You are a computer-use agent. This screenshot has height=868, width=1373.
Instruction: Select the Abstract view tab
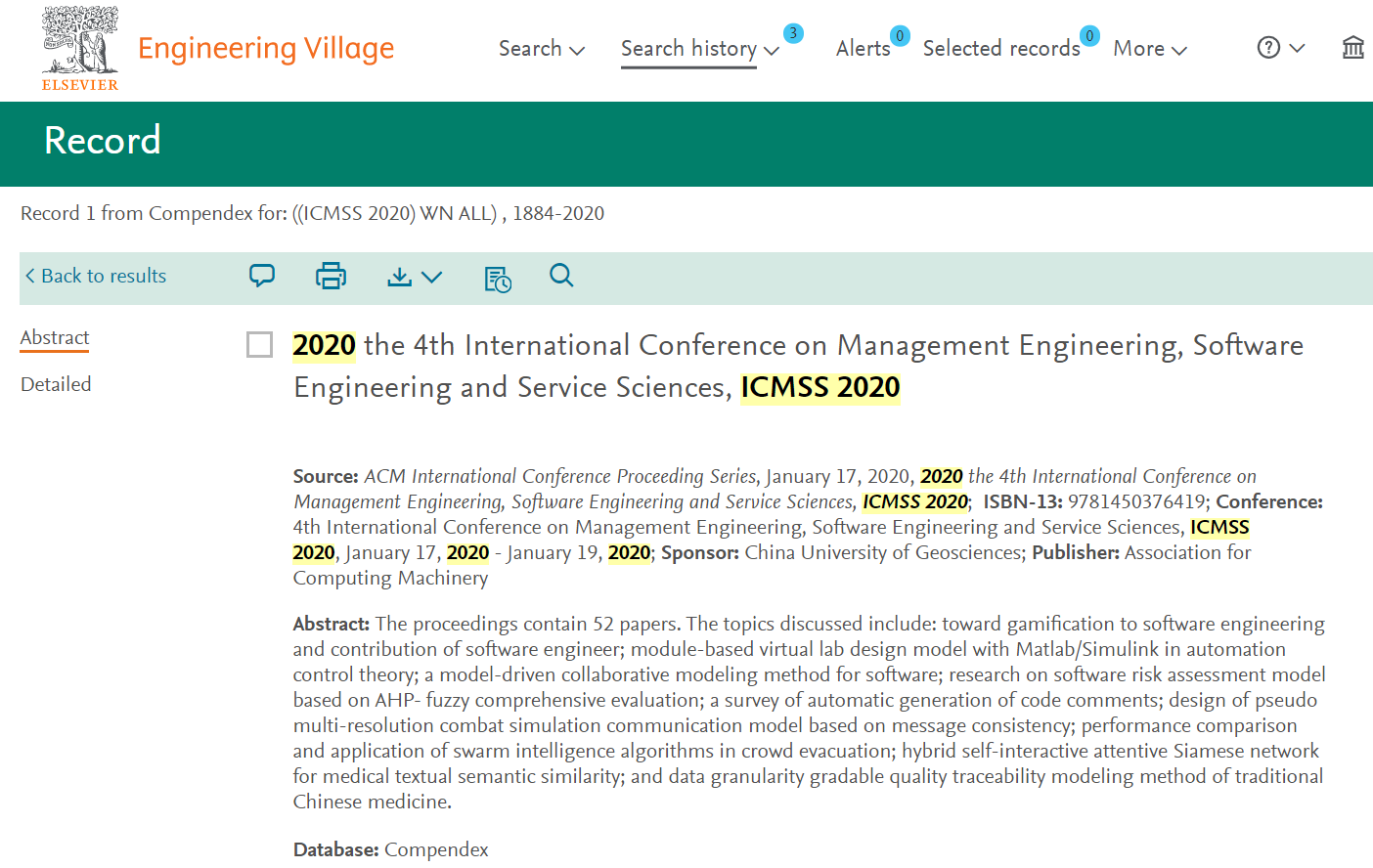point(55,338)
